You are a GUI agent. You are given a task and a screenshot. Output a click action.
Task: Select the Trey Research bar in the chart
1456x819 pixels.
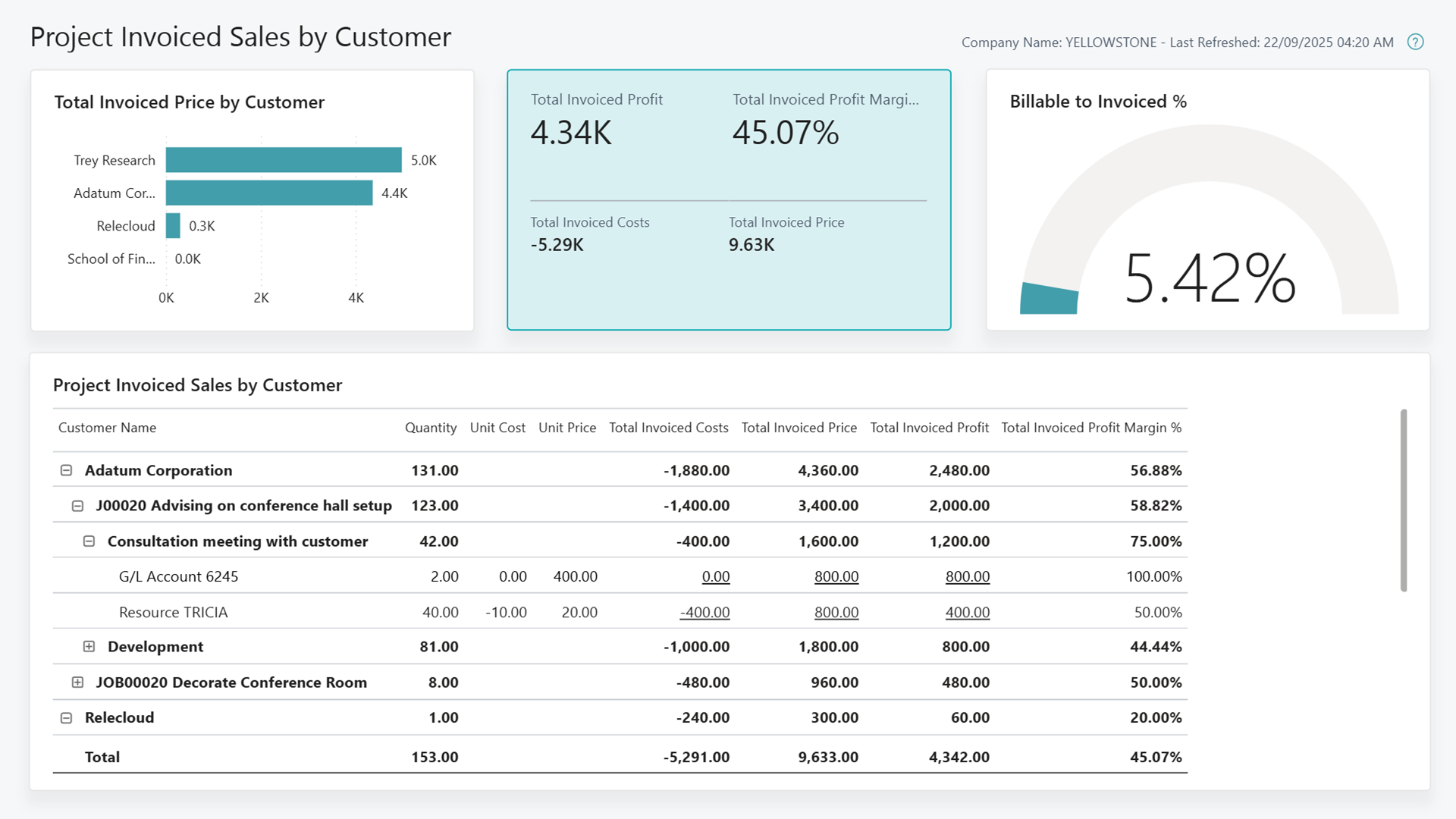283,160
